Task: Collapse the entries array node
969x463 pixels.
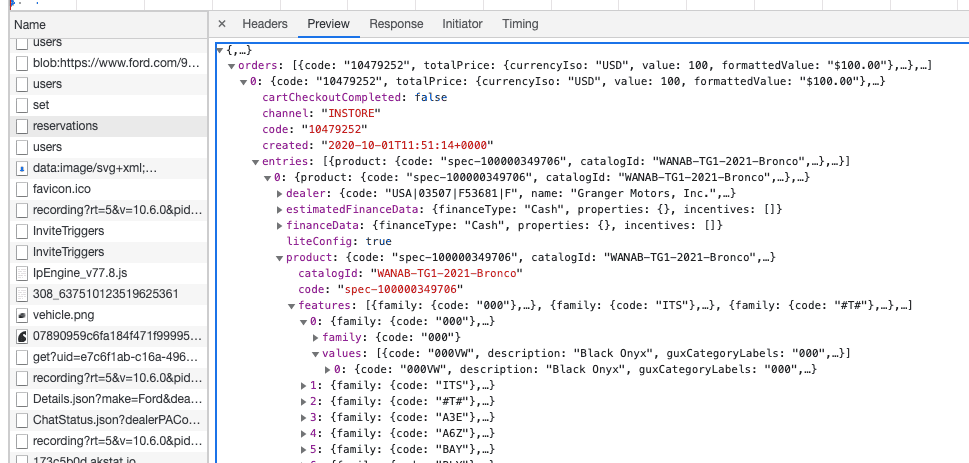Action: tap(255, 162)
